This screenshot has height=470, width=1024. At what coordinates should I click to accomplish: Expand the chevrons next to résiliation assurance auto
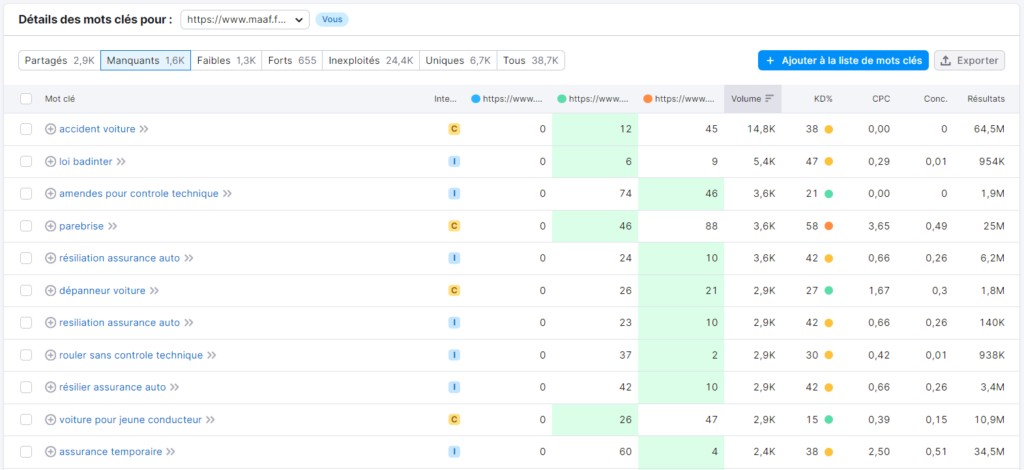tap(189, 258)
